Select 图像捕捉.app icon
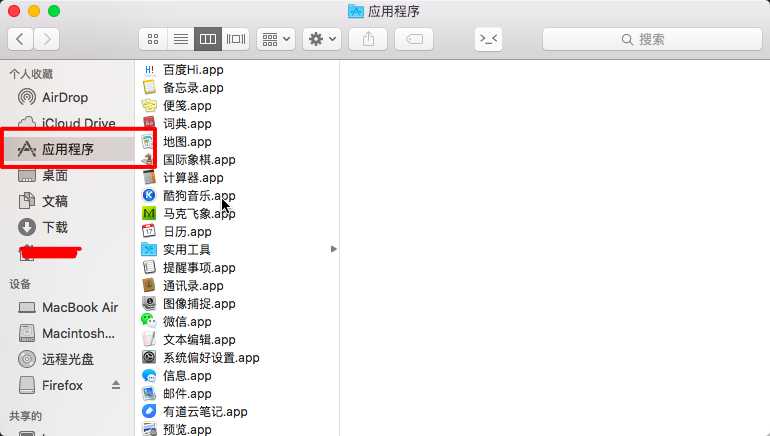 (149, 303)
